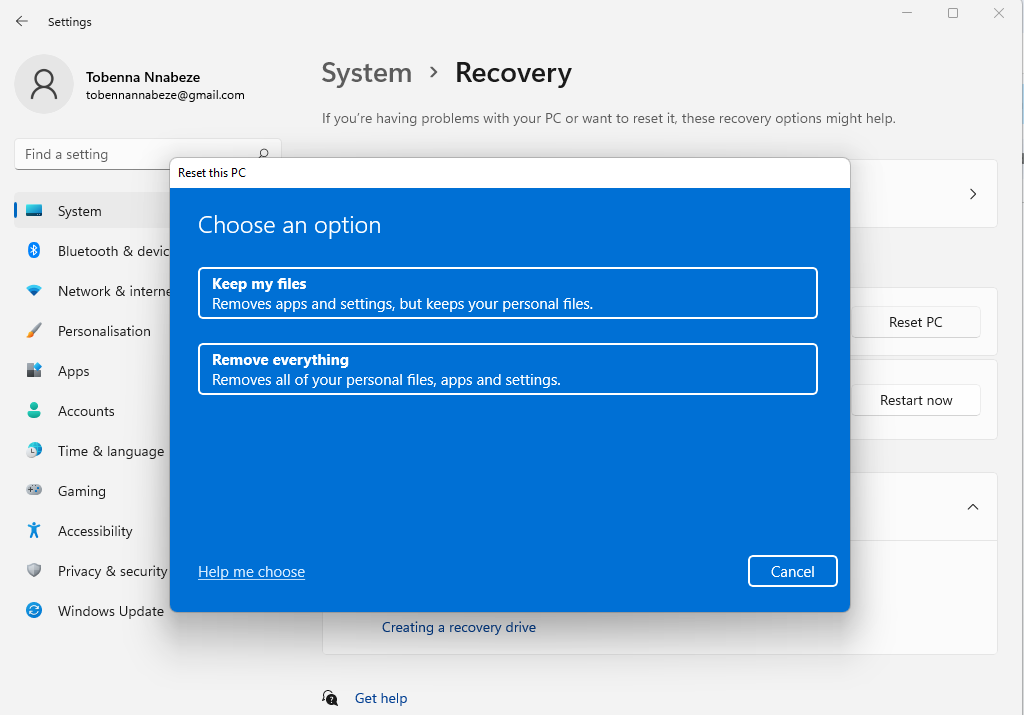Open Windows Update from sidebar
This screenshot has height=715, width=1024.
[110, 611]
